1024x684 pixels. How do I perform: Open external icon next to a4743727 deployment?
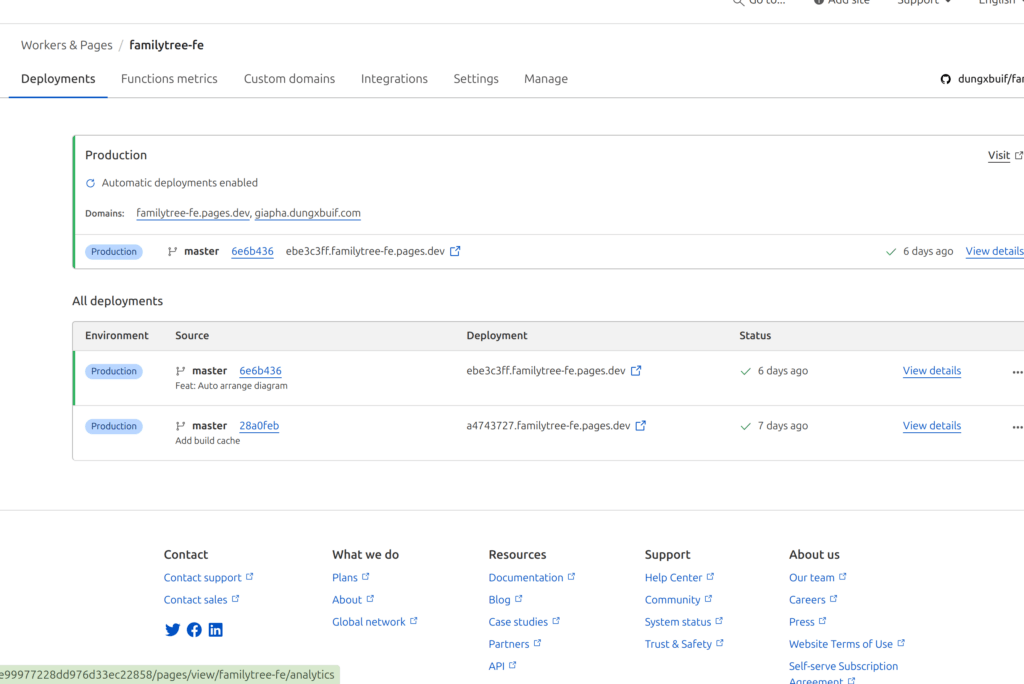coord(641,425)
